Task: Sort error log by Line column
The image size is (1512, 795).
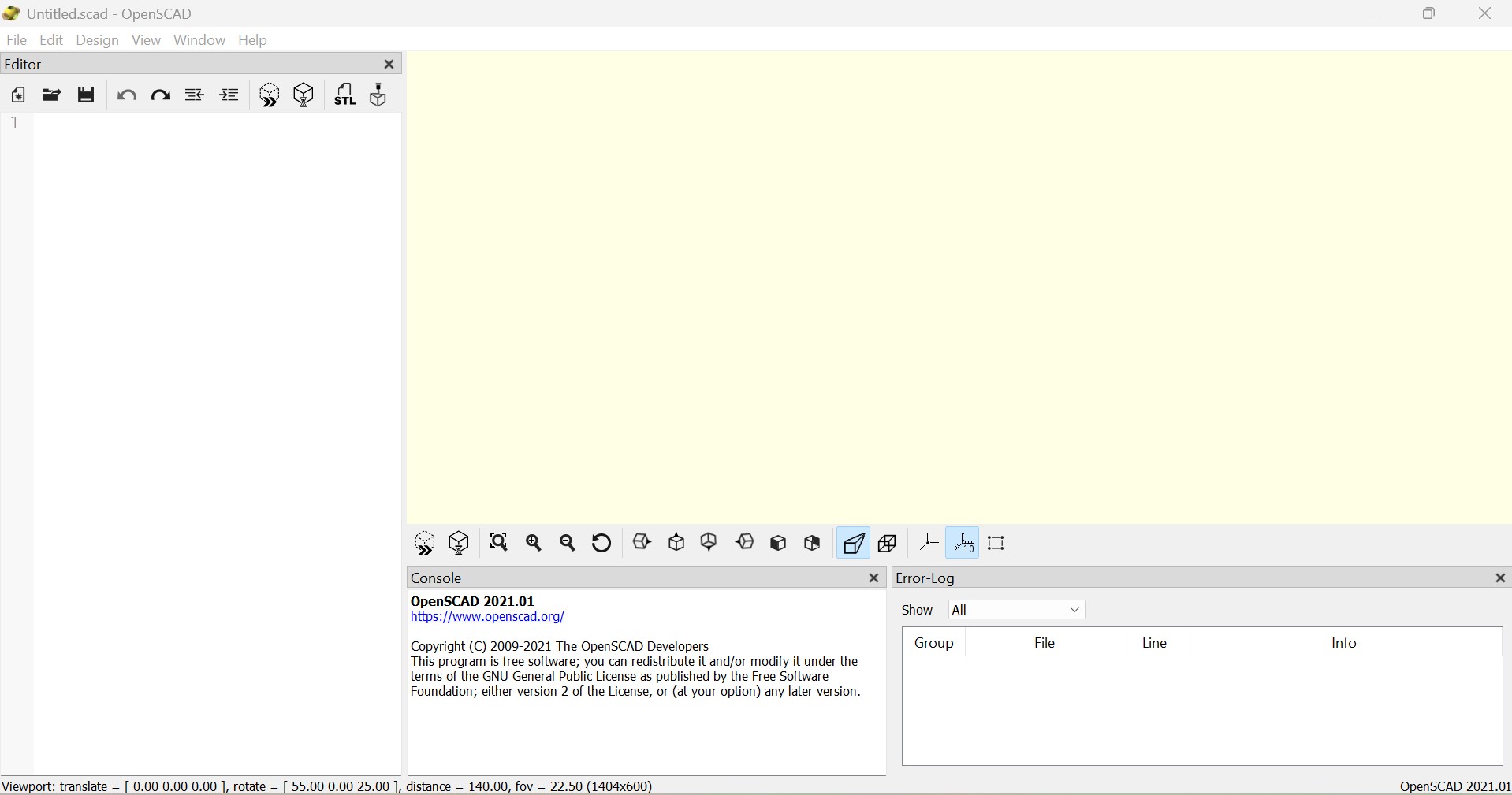Action: tap(1156, 644)
